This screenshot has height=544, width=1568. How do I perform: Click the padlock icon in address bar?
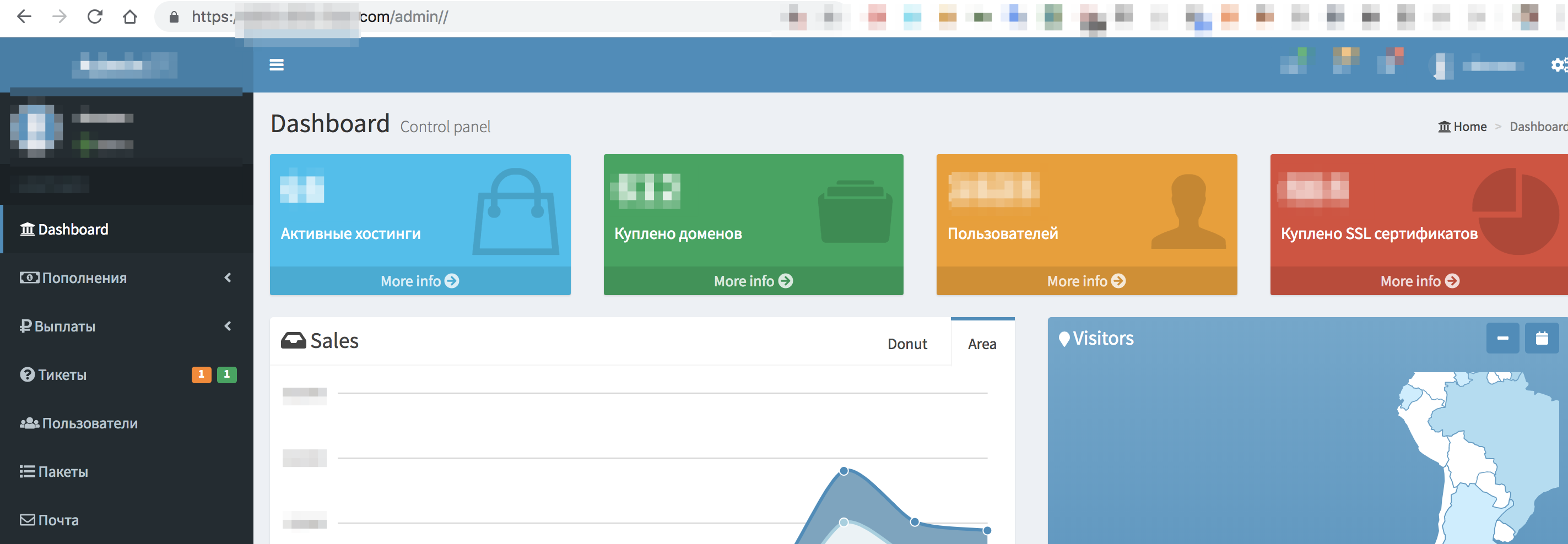[x=174, y=17]
